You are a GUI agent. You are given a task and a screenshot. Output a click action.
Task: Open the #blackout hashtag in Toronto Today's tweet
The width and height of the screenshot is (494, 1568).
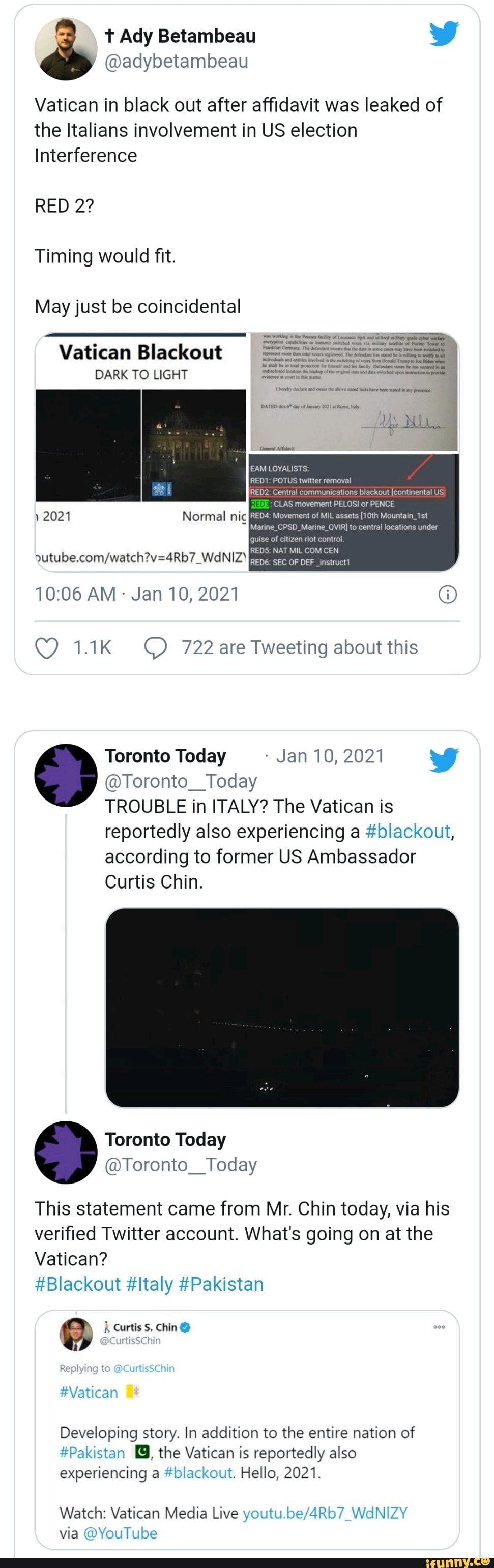pos(408,832)
